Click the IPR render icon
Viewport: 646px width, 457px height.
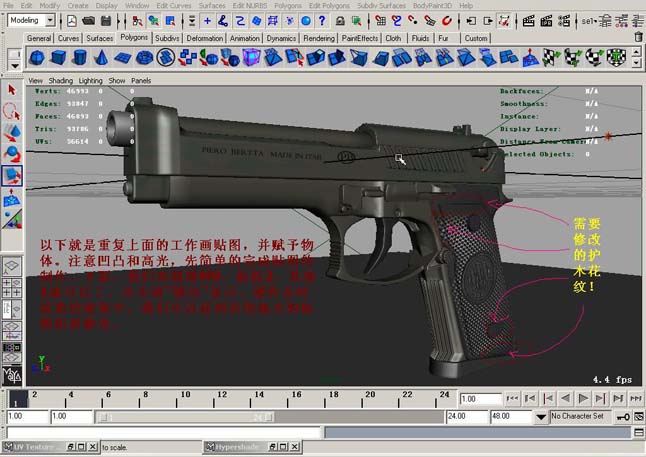click(x=546, y=21)
